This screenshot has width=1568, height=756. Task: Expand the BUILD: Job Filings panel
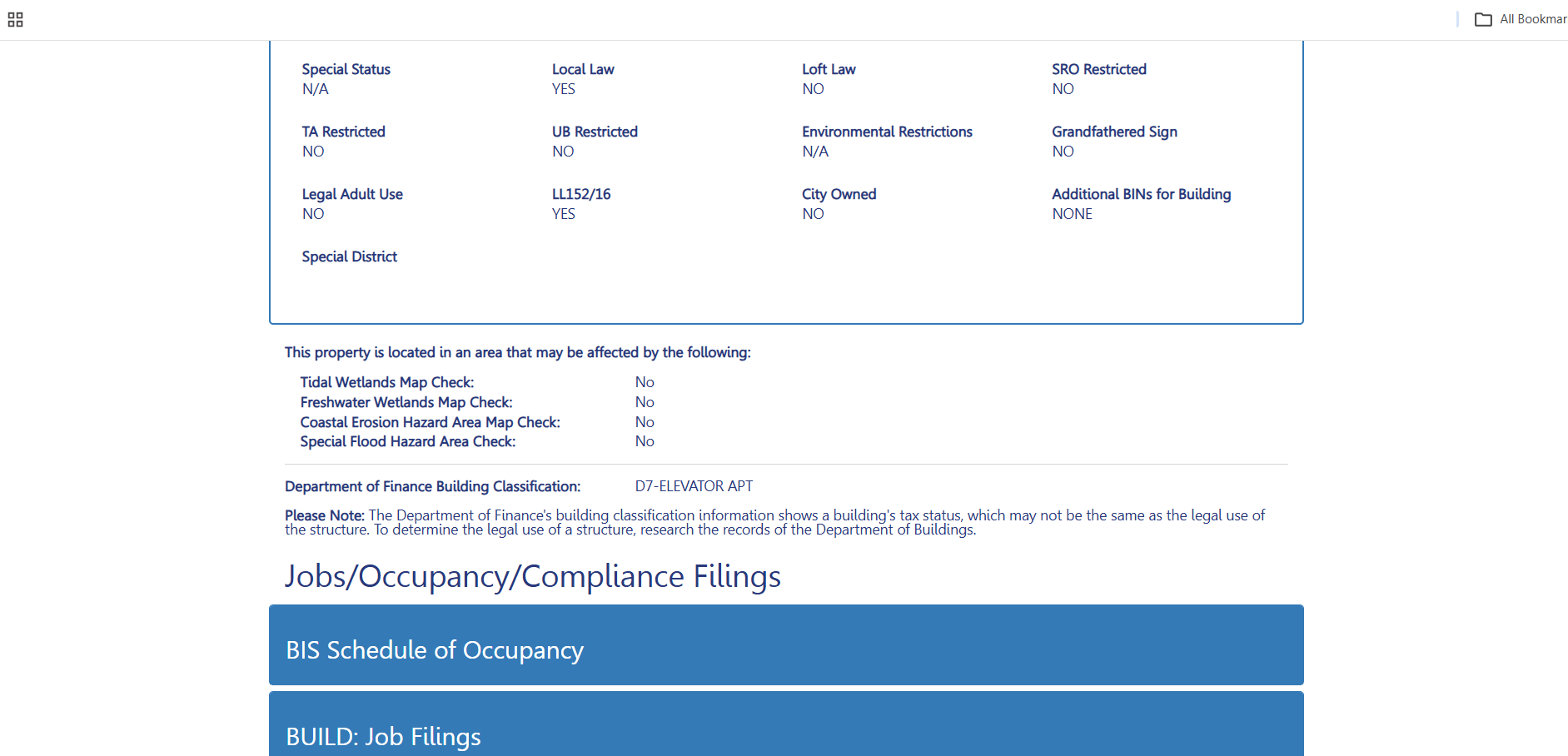click(x=786, y=724)
